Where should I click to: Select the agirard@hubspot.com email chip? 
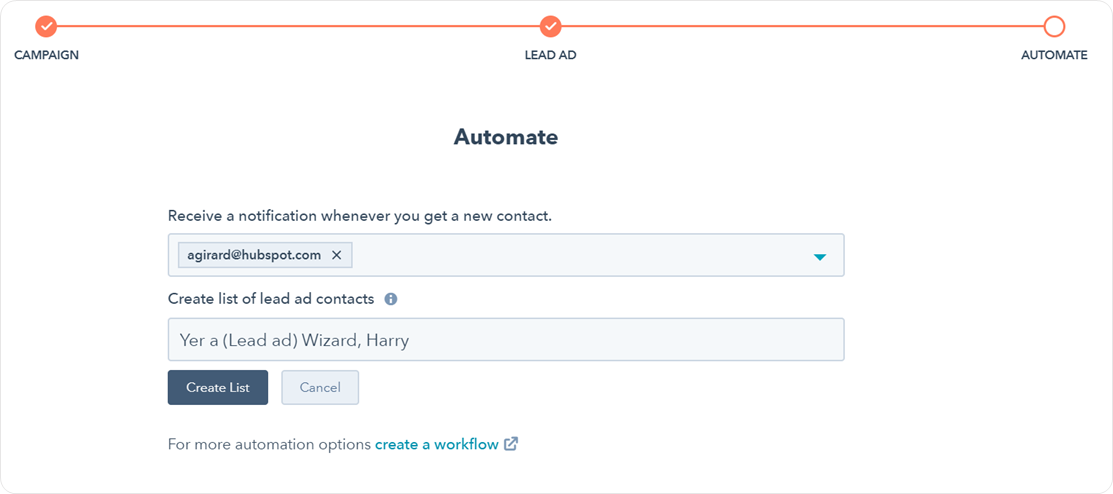coord(254,255)
